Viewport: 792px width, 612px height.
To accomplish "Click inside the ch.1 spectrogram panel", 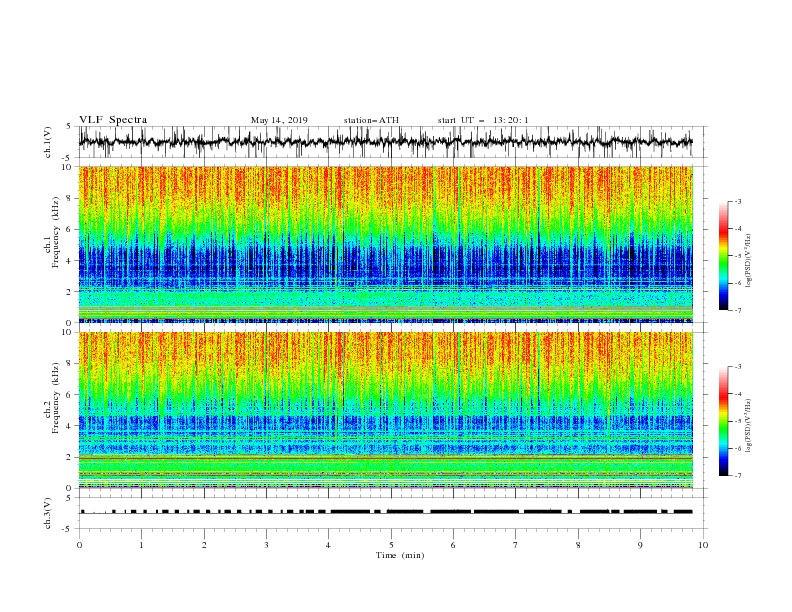I will tap(385, 244).
